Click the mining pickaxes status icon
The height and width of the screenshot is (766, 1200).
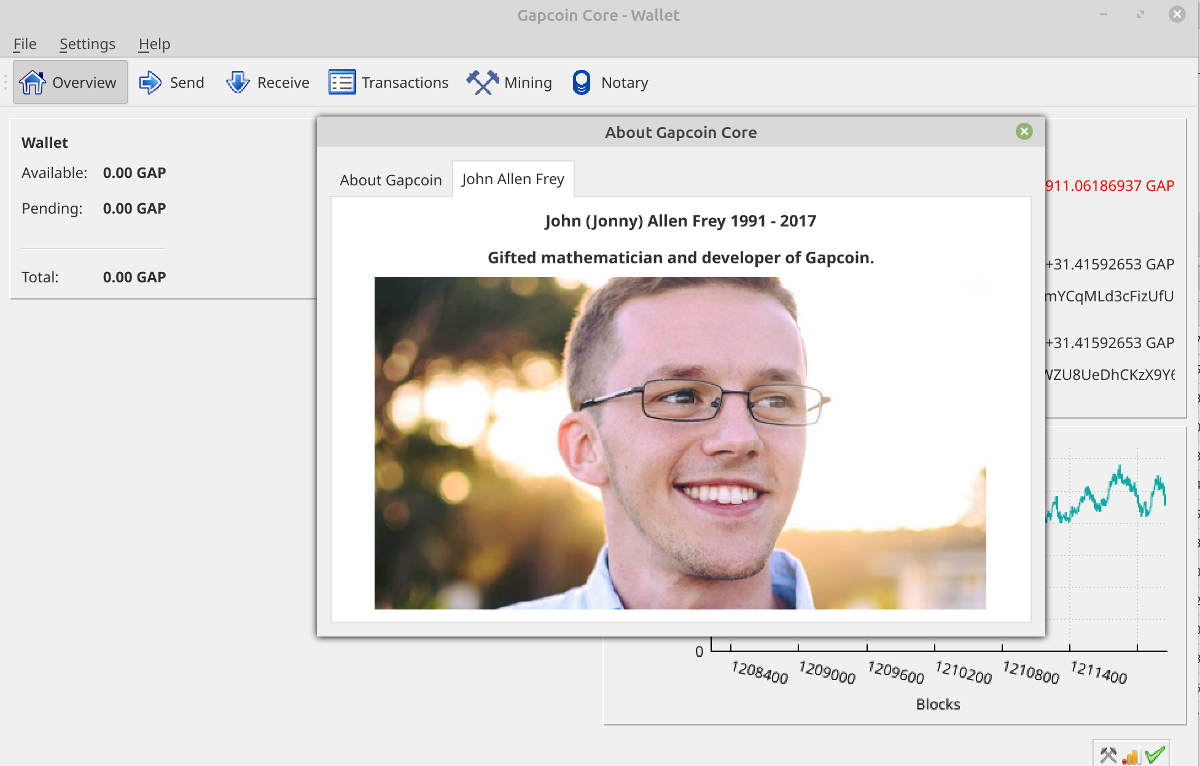click(1108, 755)
